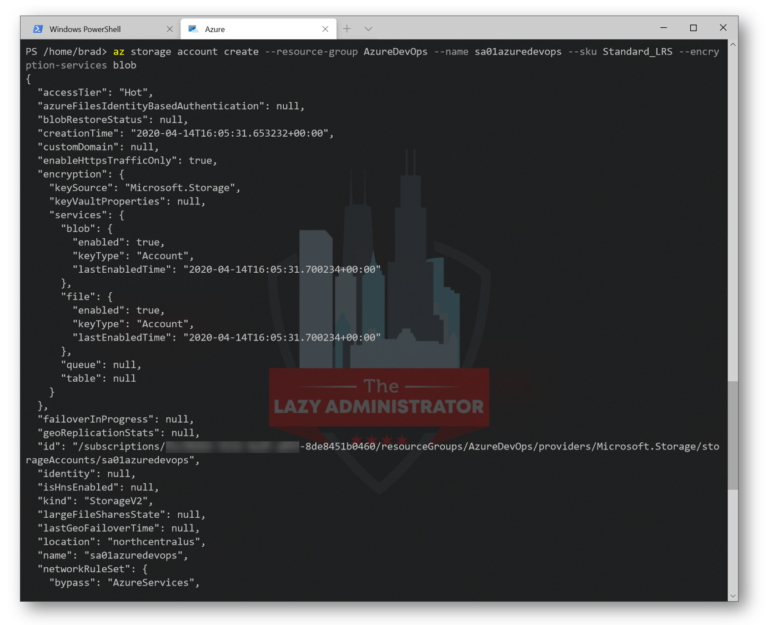Click the "blobRestoreStatus": null line
Image resolution: width=768 pixels, height=625 pixels.
(x=113, y=120)
